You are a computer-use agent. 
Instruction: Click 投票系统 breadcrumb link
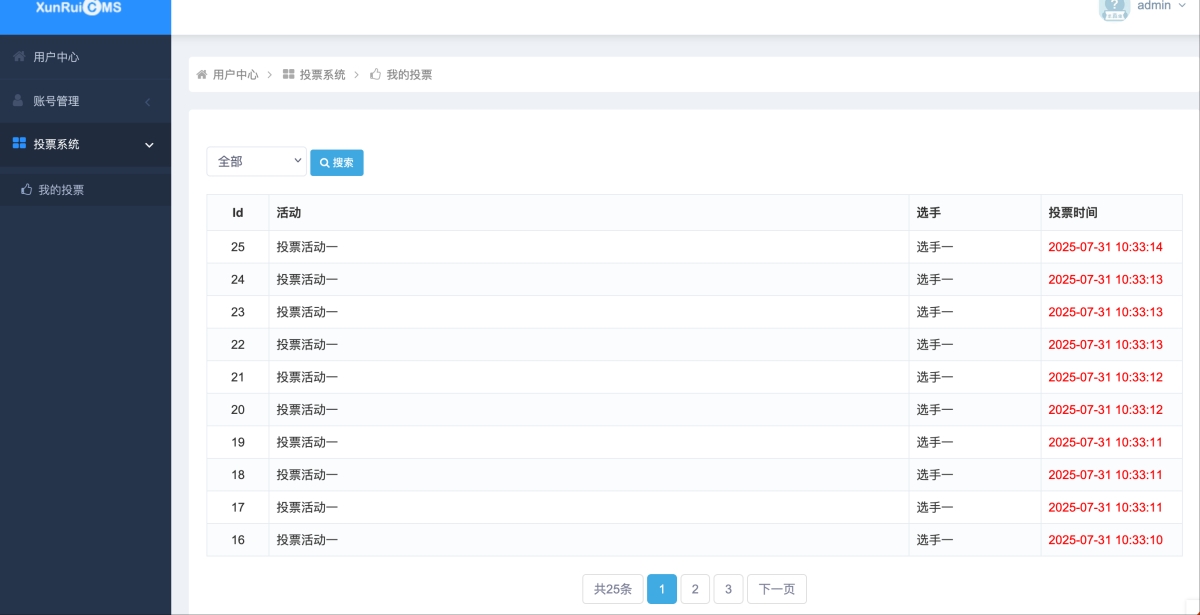click(323, 75)
